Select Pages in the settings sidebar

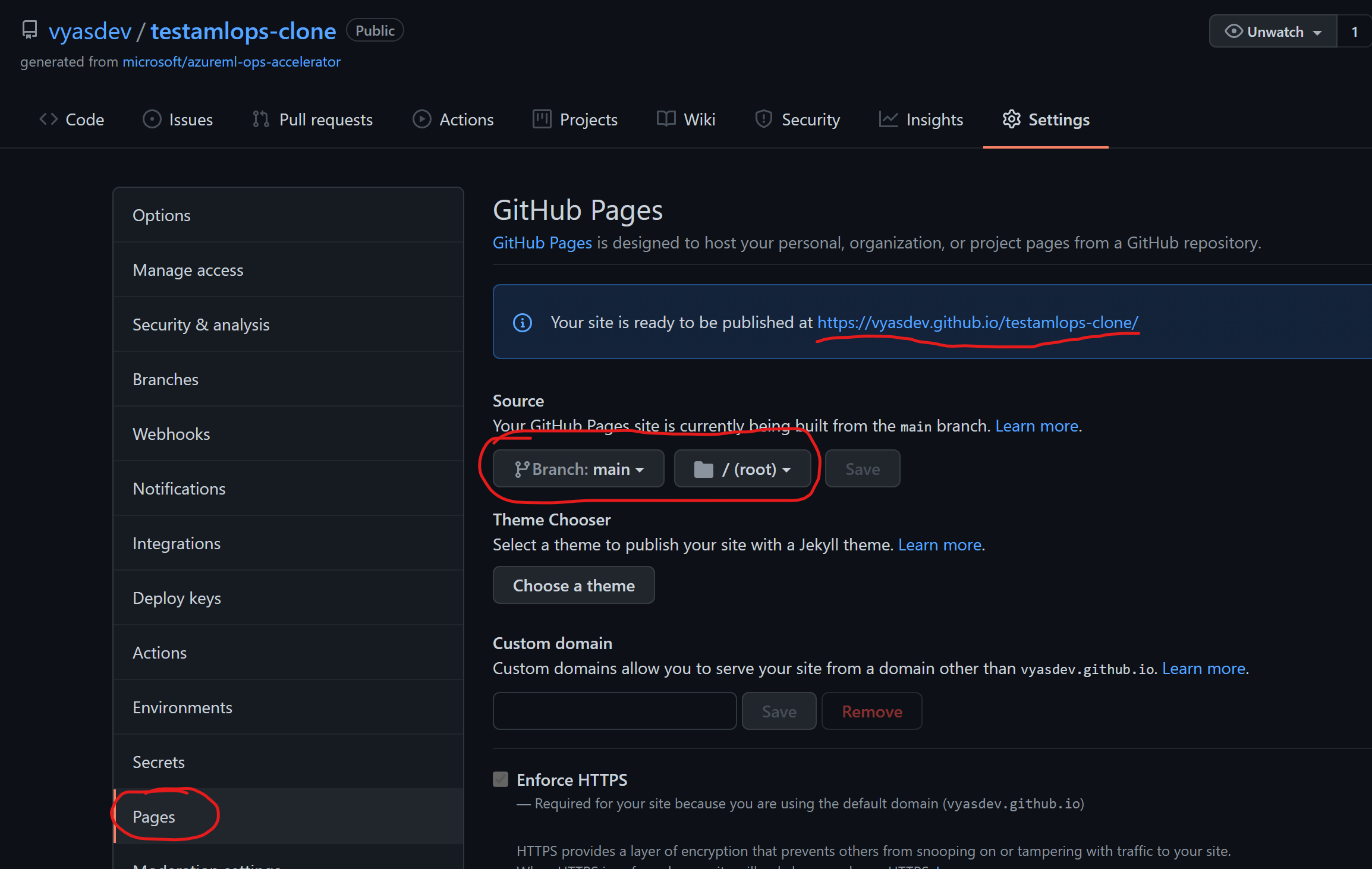click(x=288, y=817)
